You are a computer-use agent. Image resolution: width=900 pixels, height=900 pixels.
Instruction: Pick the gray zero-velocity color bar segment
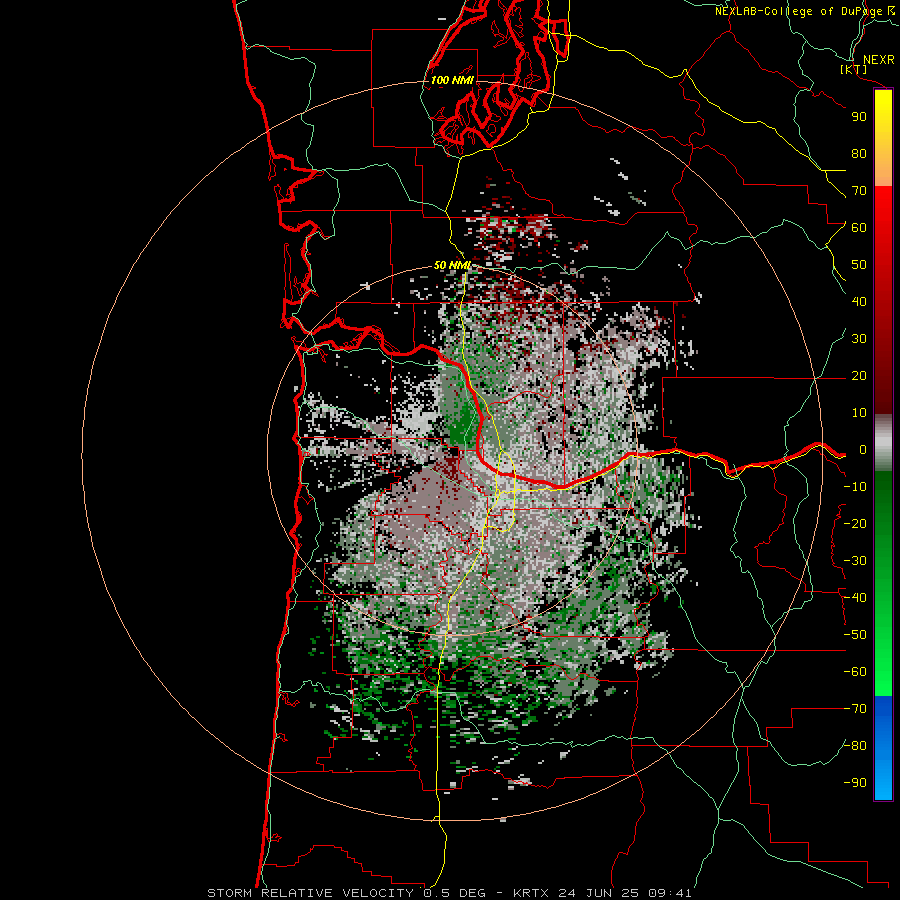tap(883, 442)
